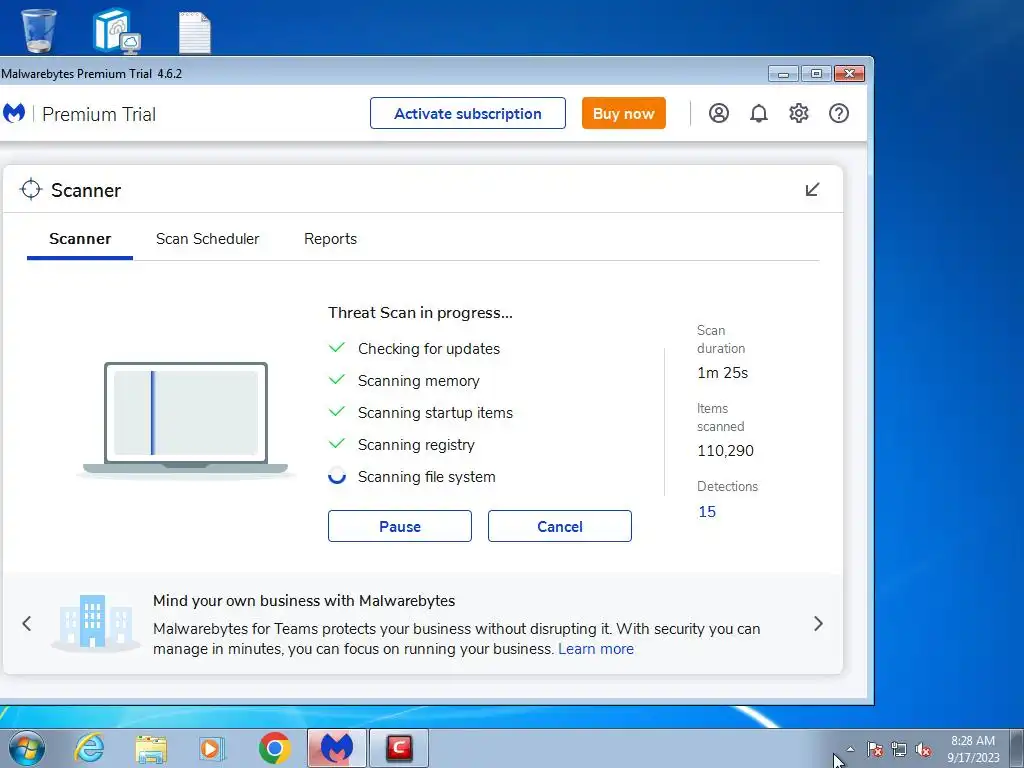Click the orange Buy now button
1024x768 pixels.
pyautogui.click(x=624, y=114)
